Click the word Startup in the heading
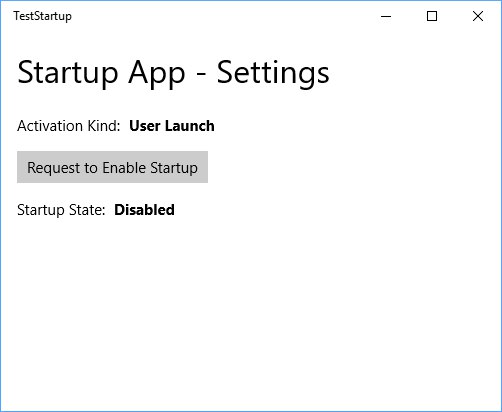The width and height of the screenshot is (502, 412). point(68,74)
